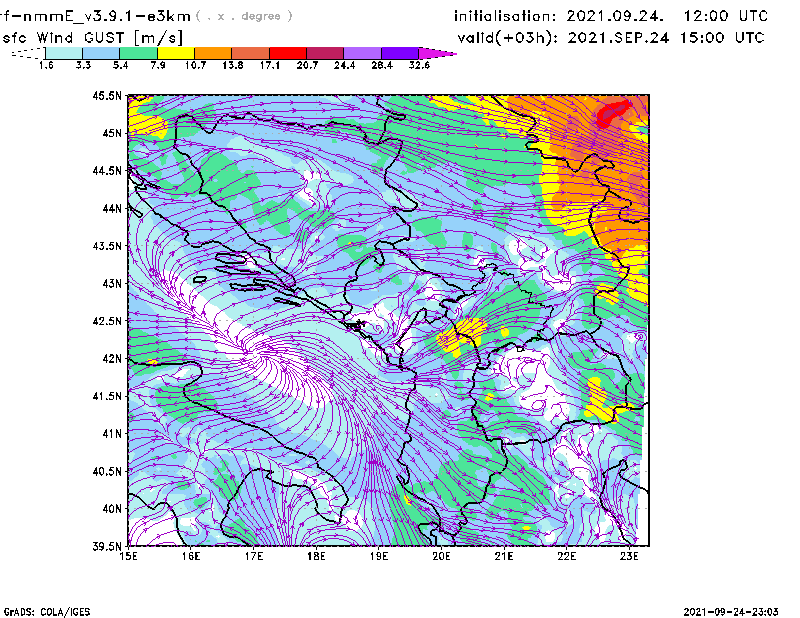This screenshot has width=800, height=618.
Task: Click the 41.5N latitude label
Action: tap(107, 395)
